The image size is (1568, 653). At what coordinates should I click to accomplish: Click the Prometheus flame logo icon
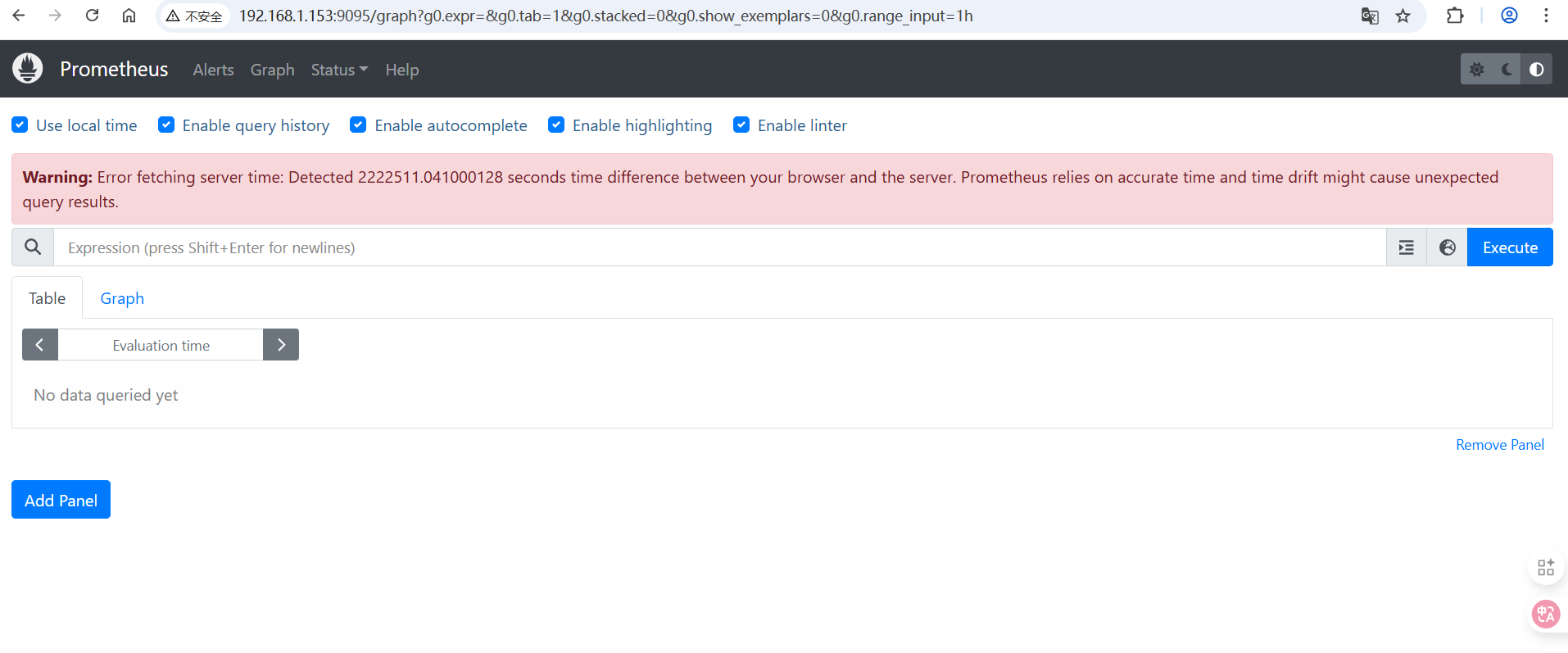[28, 69]
